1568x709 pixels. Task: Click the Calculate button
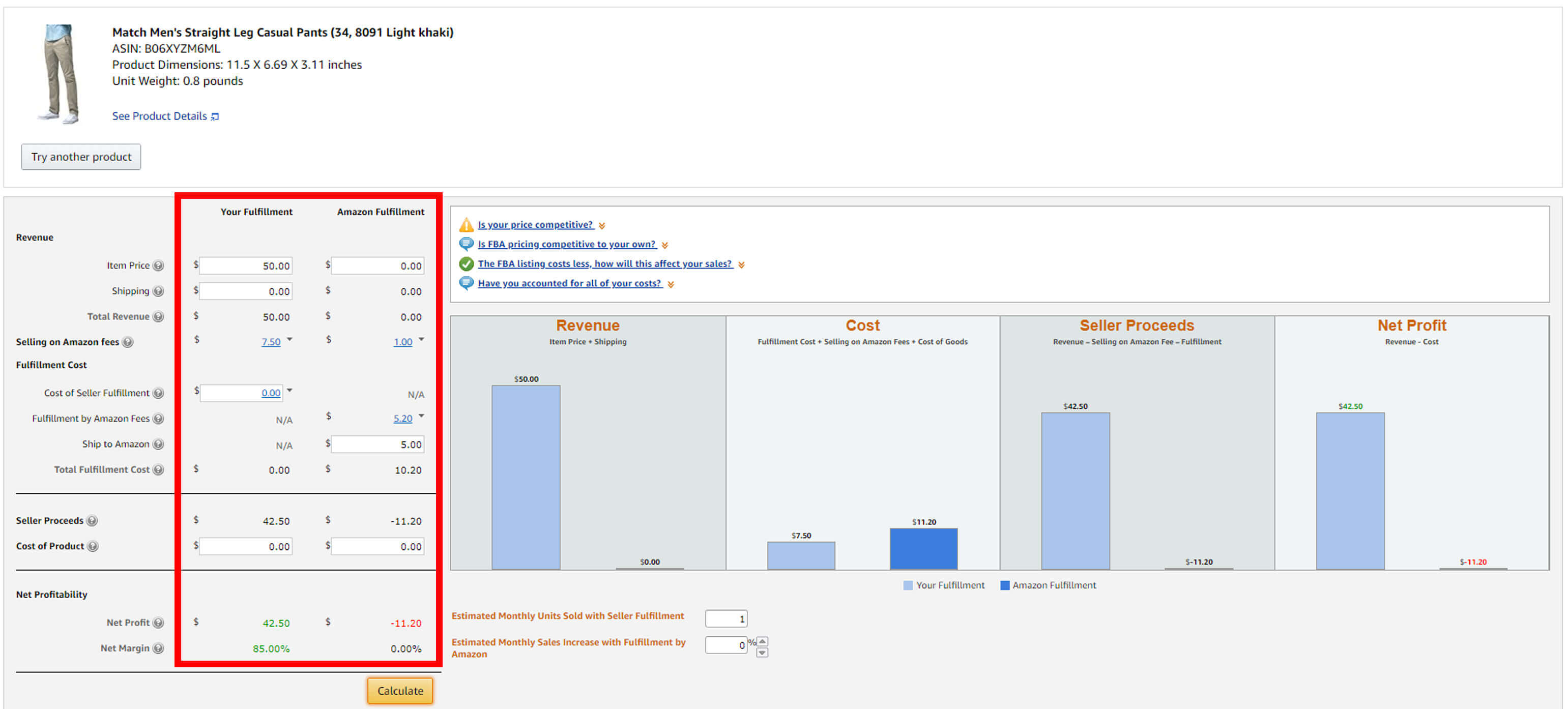[x=400, y=690]
